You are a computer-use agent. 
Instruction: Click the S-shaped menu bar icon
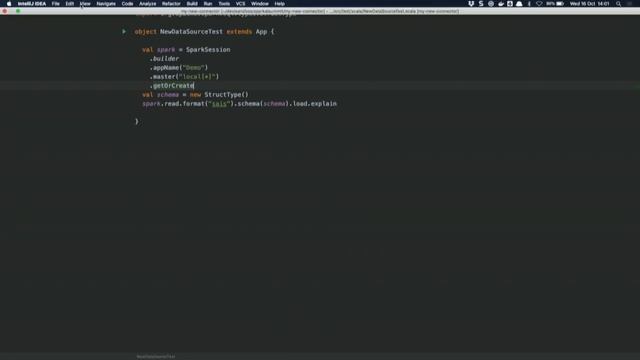tap(481, 4)
